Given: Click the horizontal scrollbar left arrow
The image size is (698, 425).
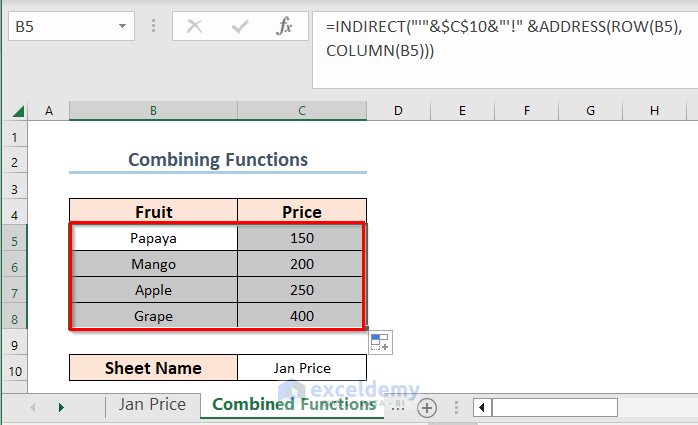Looking at the screenshot, I should pyautogui.click(x=483, y=407).
